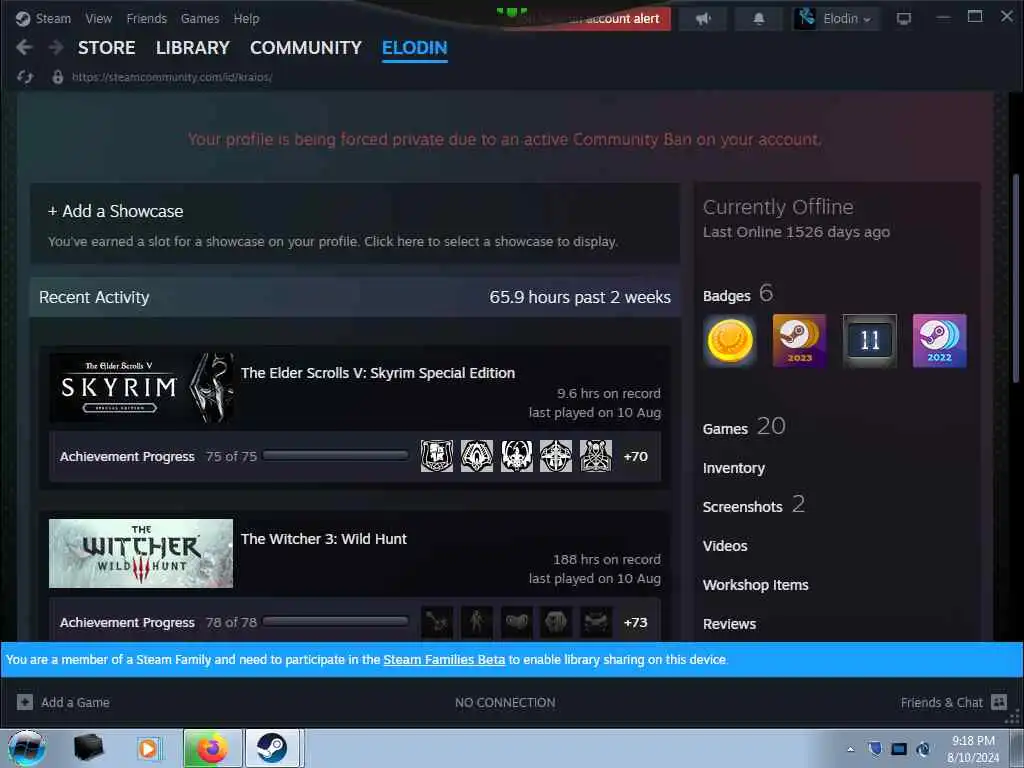Click the Add a Game plus icon

click(x=25, y=702)
